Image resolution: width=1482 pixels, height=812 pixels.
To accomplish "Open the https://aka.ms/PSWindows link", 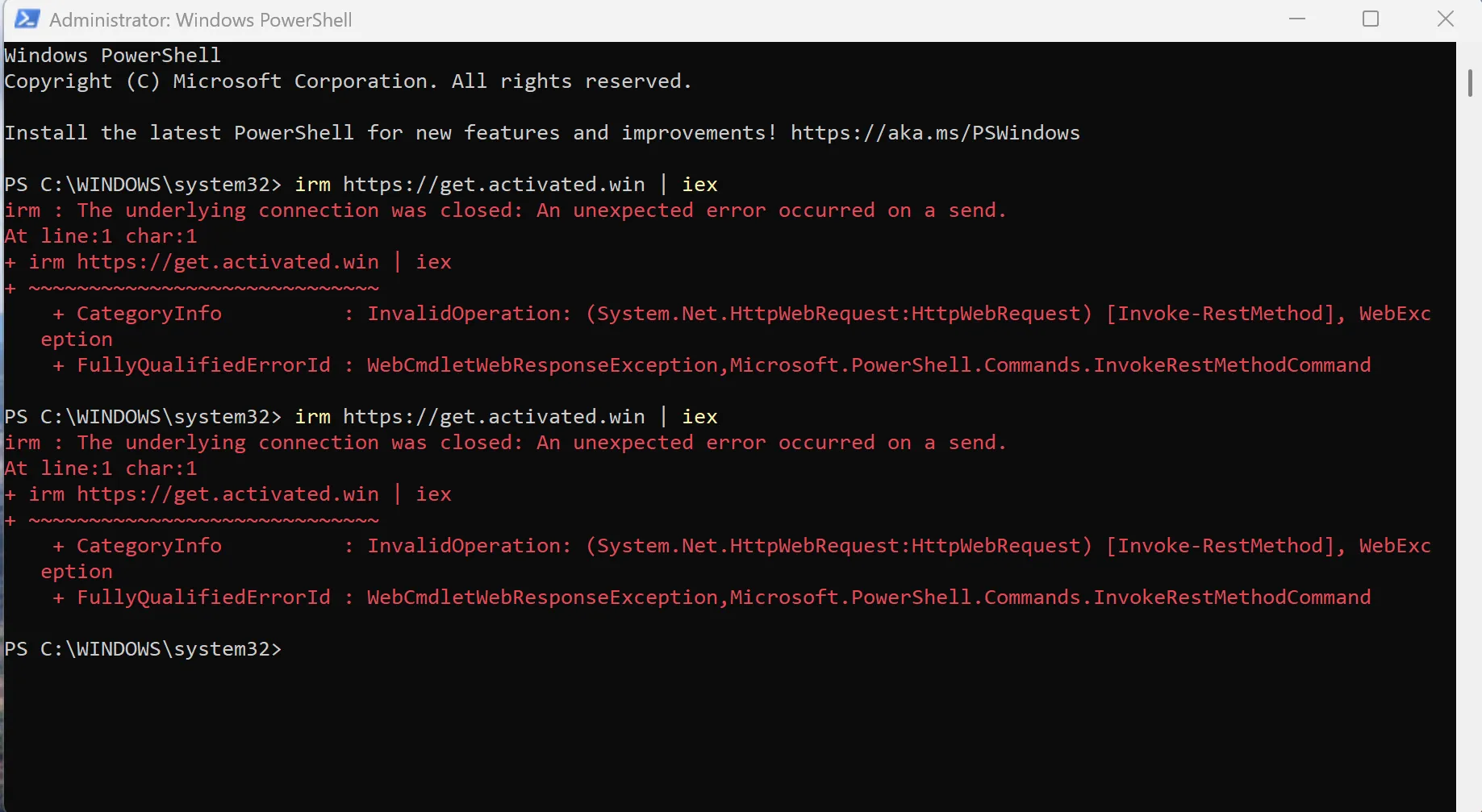I will pos(934,133).
